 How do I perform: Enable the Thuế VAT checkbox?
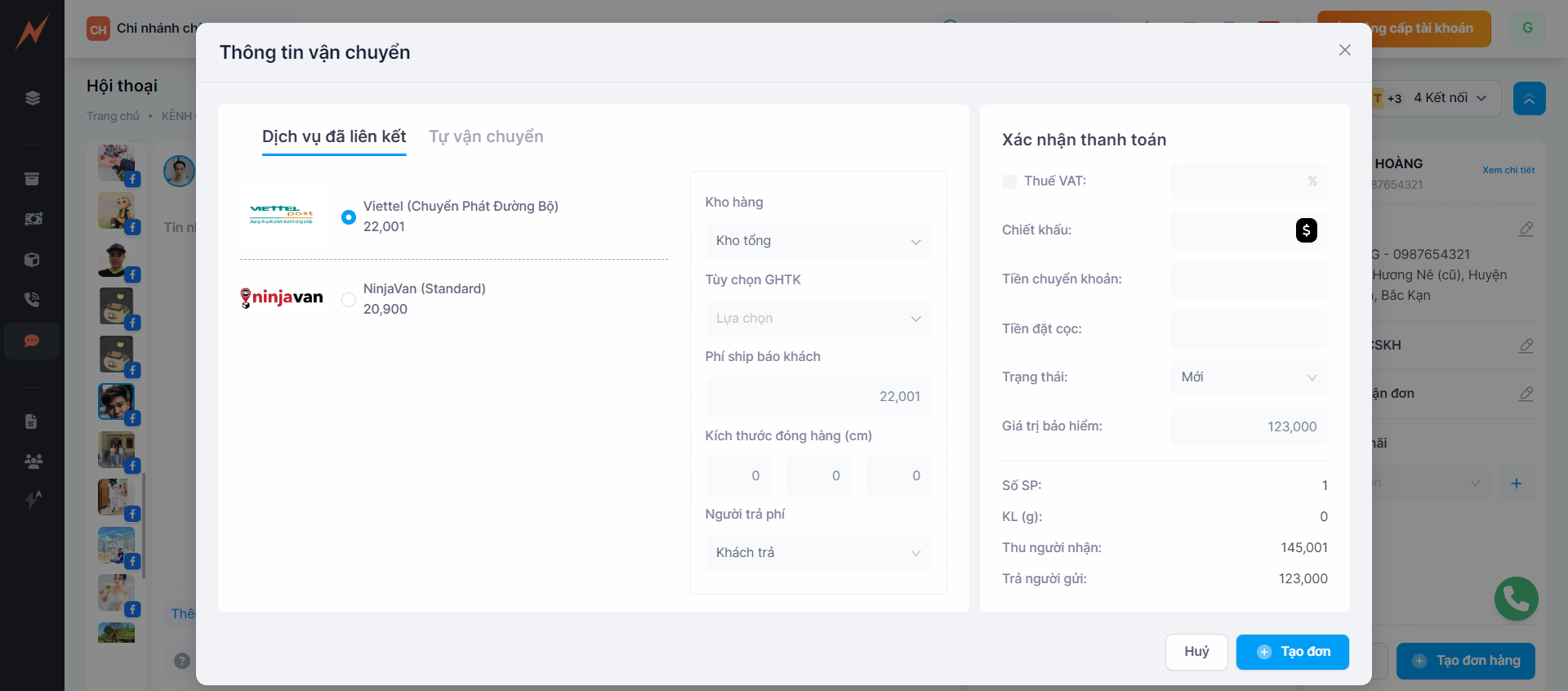(x=1009, y=181)
